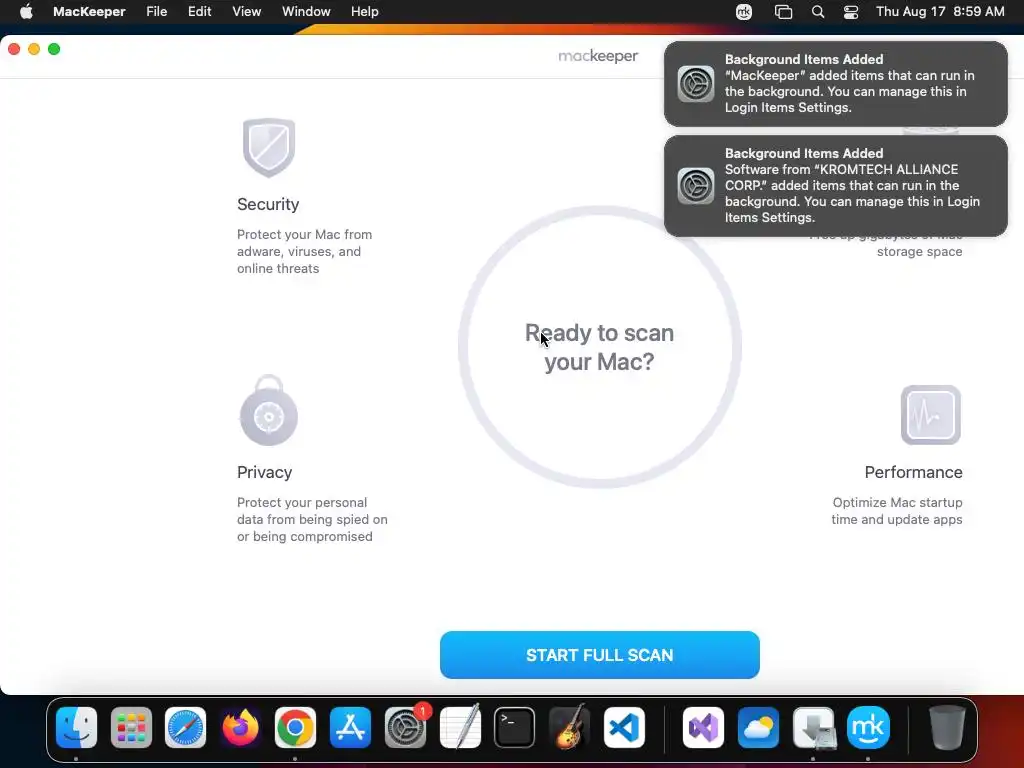Open the Apple menu
The width and height of the screenshot is (1024, 768).
[26, 12]
